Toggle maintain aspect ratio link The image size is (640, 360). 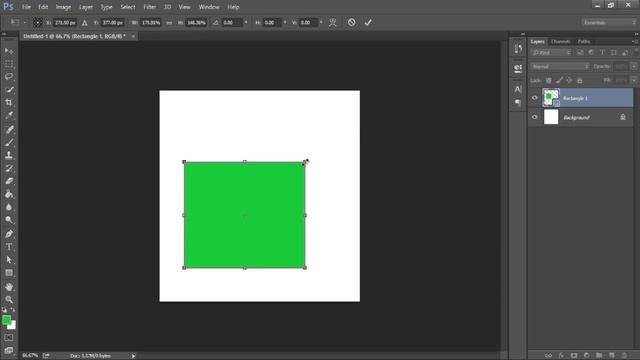pyautogui.click(x=169, y=22)
